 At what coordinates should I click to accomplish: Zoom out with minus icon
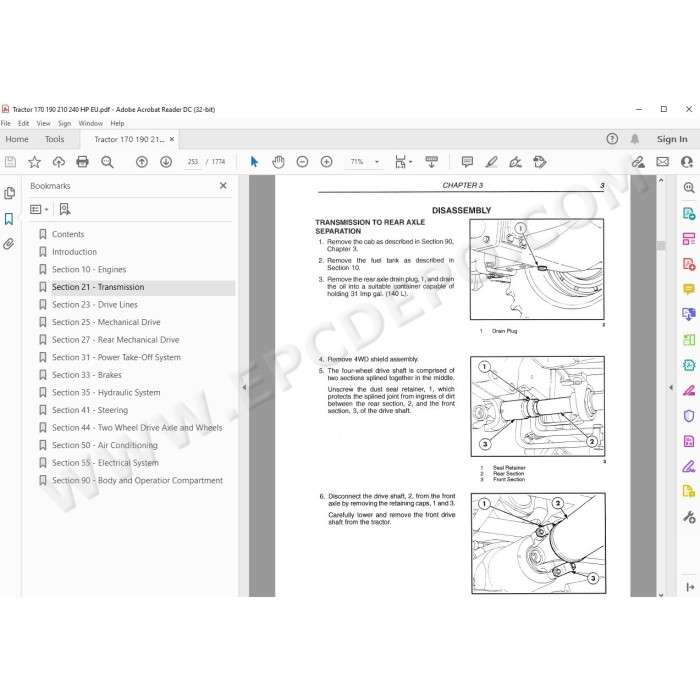[302, 162]
